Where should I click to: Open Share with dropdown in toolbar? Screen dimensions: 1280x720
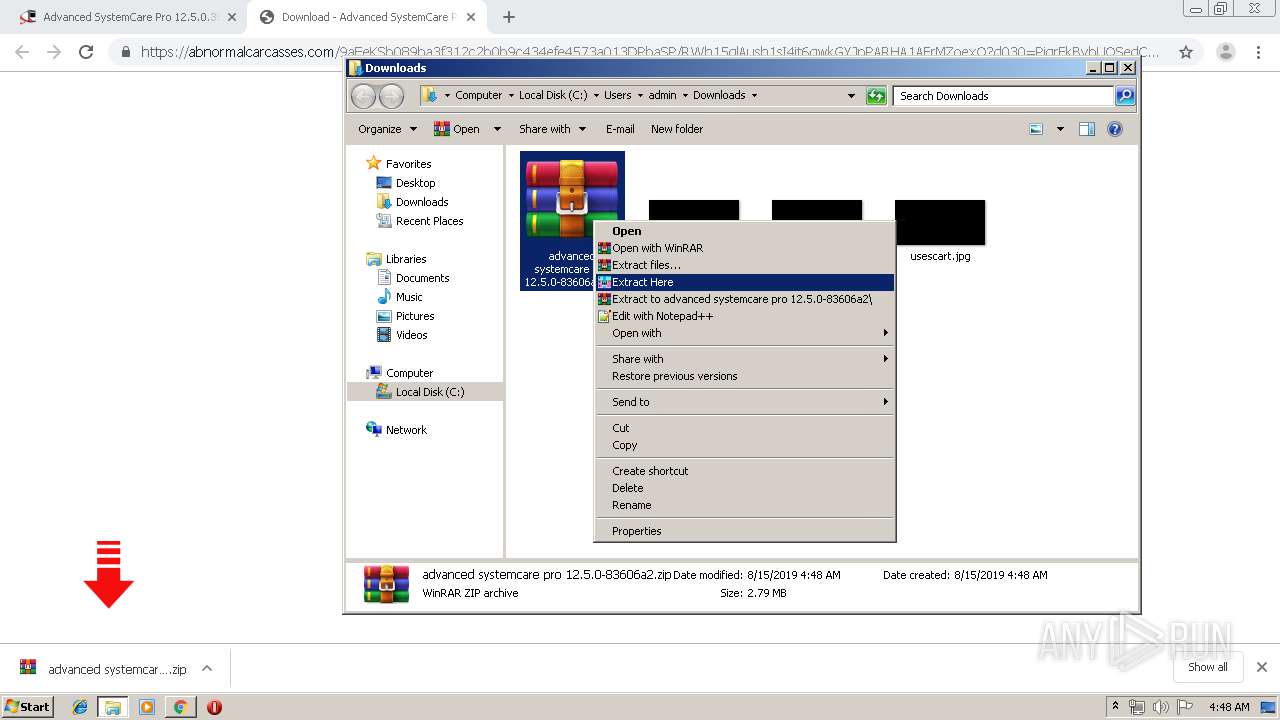[552, 129]
